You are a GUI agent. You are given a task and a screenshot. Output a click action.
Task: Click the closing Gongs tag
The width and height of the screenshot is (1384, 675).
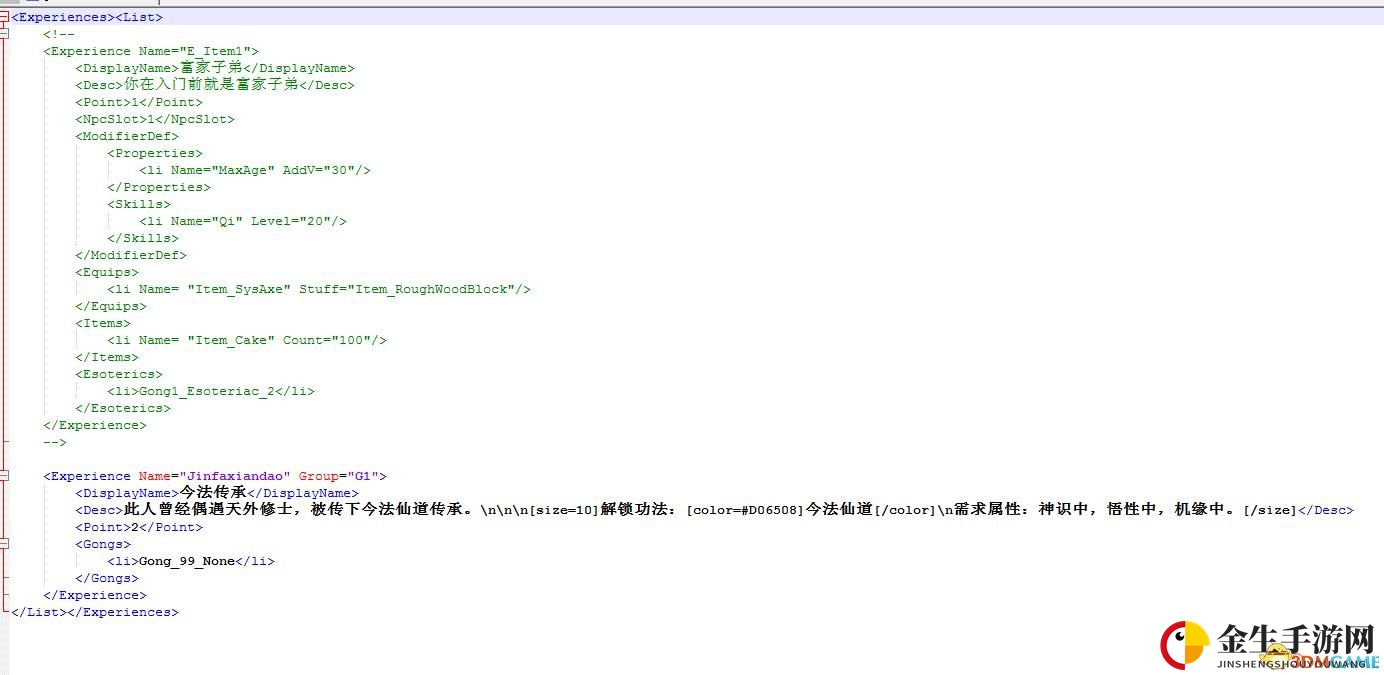coord(107,578)
